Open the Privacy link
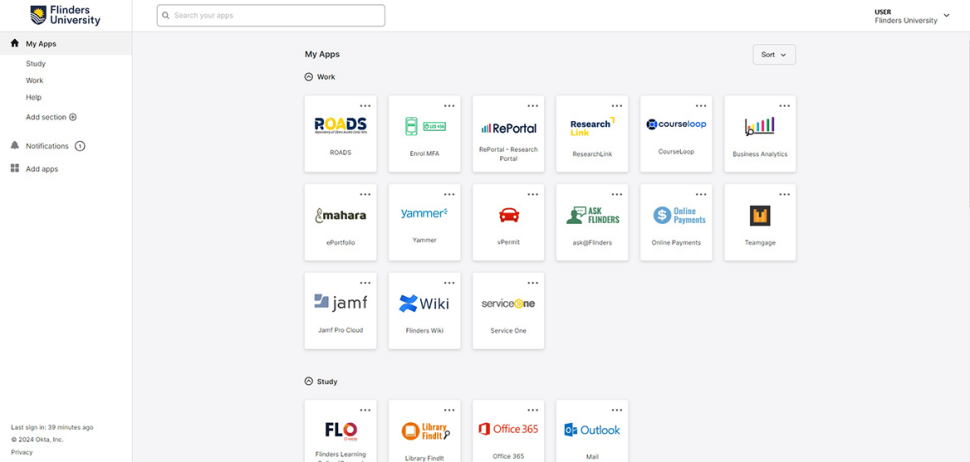The width and height of the screenshot is (970, 462). pos(22,452)
